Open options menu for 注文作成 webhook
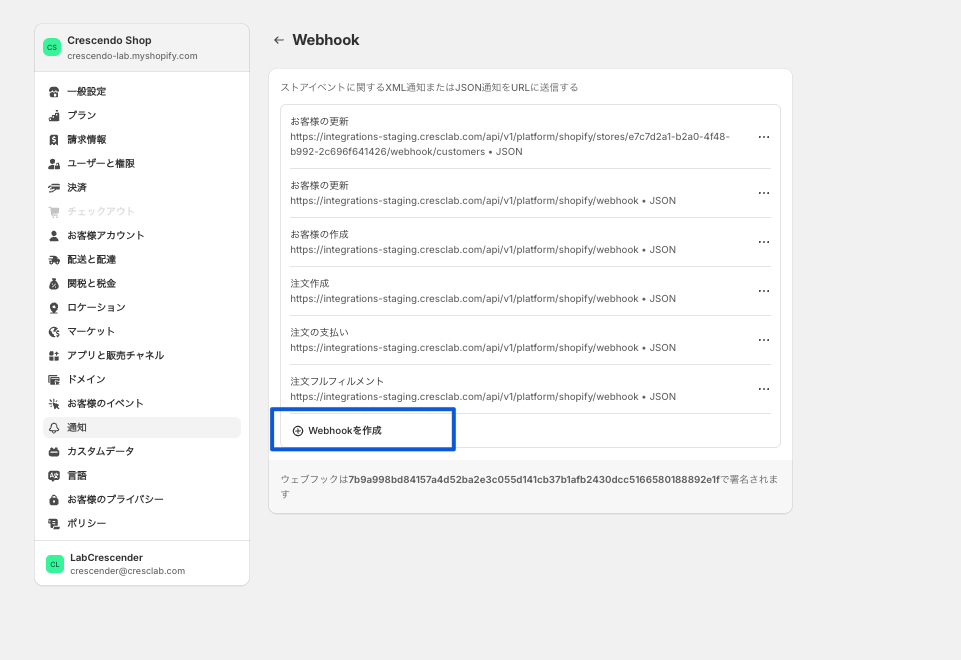Image resolution: width=961 pixels, height=660 pixels. 764,291
